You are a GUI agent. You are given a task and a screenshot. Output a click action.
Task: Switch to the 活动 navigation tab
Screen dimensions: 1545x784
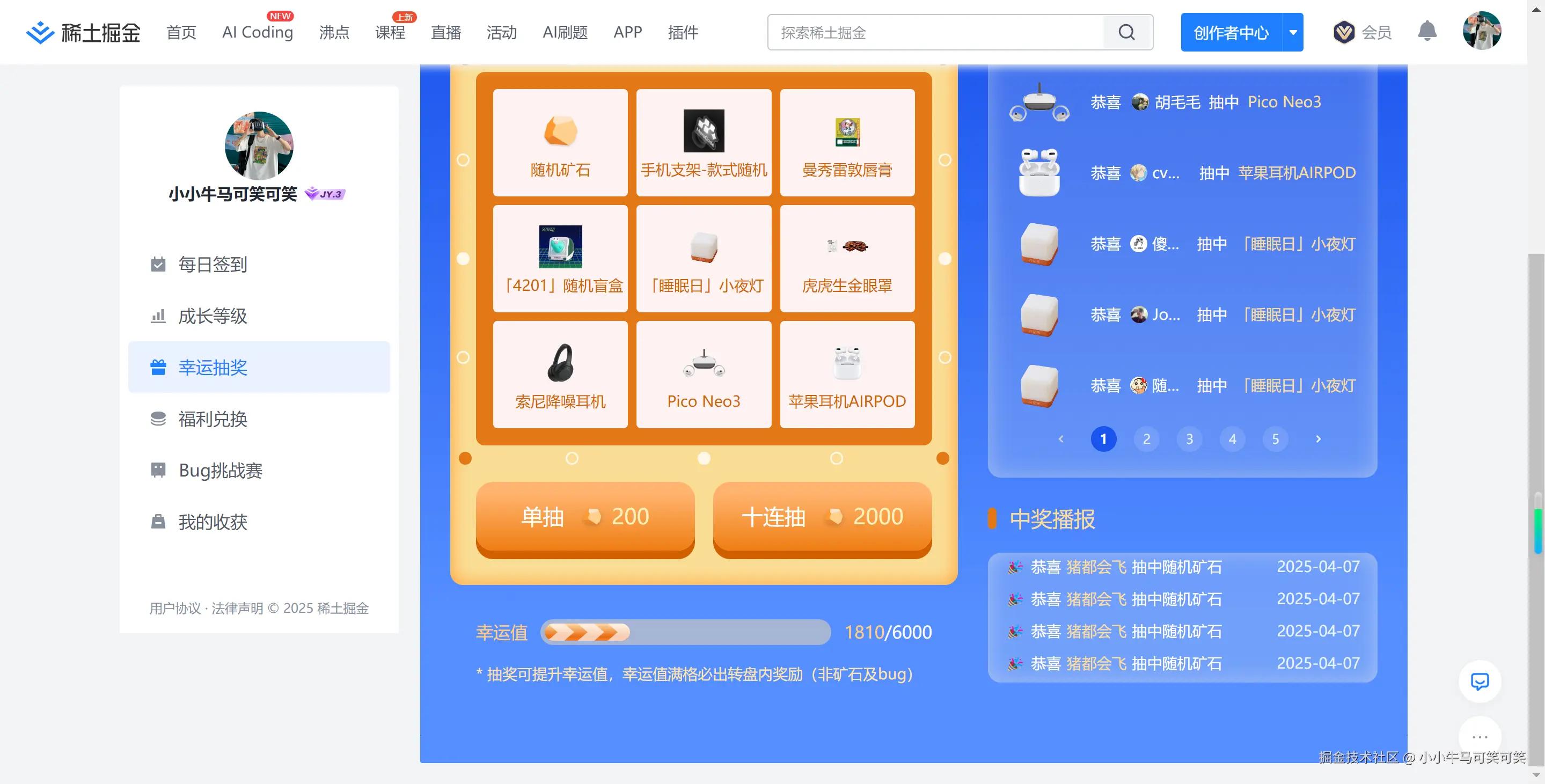pyautogui.click(x=501, y=32)
